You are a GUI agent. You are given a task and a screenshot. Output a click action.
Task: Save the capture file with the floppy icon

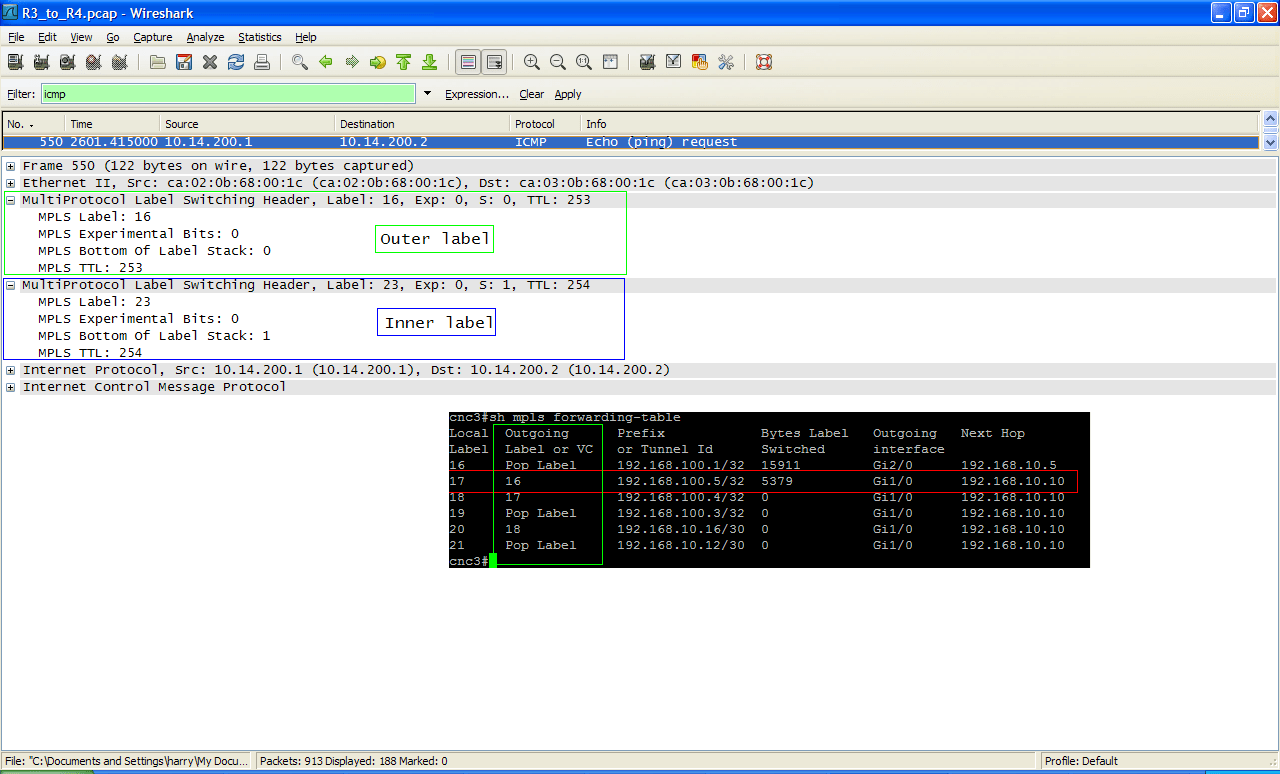coord(184,62)
